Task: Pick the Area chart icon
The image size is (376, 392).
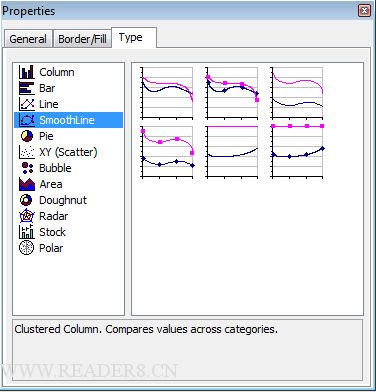Action: pyautogui.click(x=27, y=184)
